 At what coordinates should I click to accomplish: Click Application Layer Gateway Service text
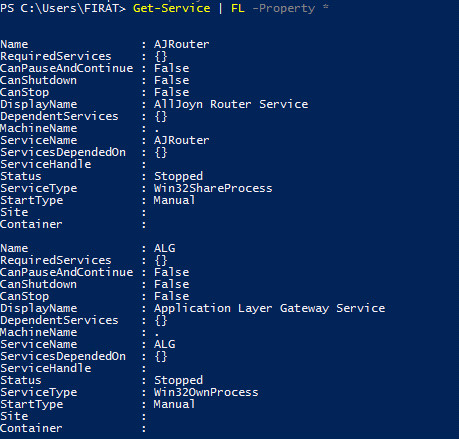point(269,308)
